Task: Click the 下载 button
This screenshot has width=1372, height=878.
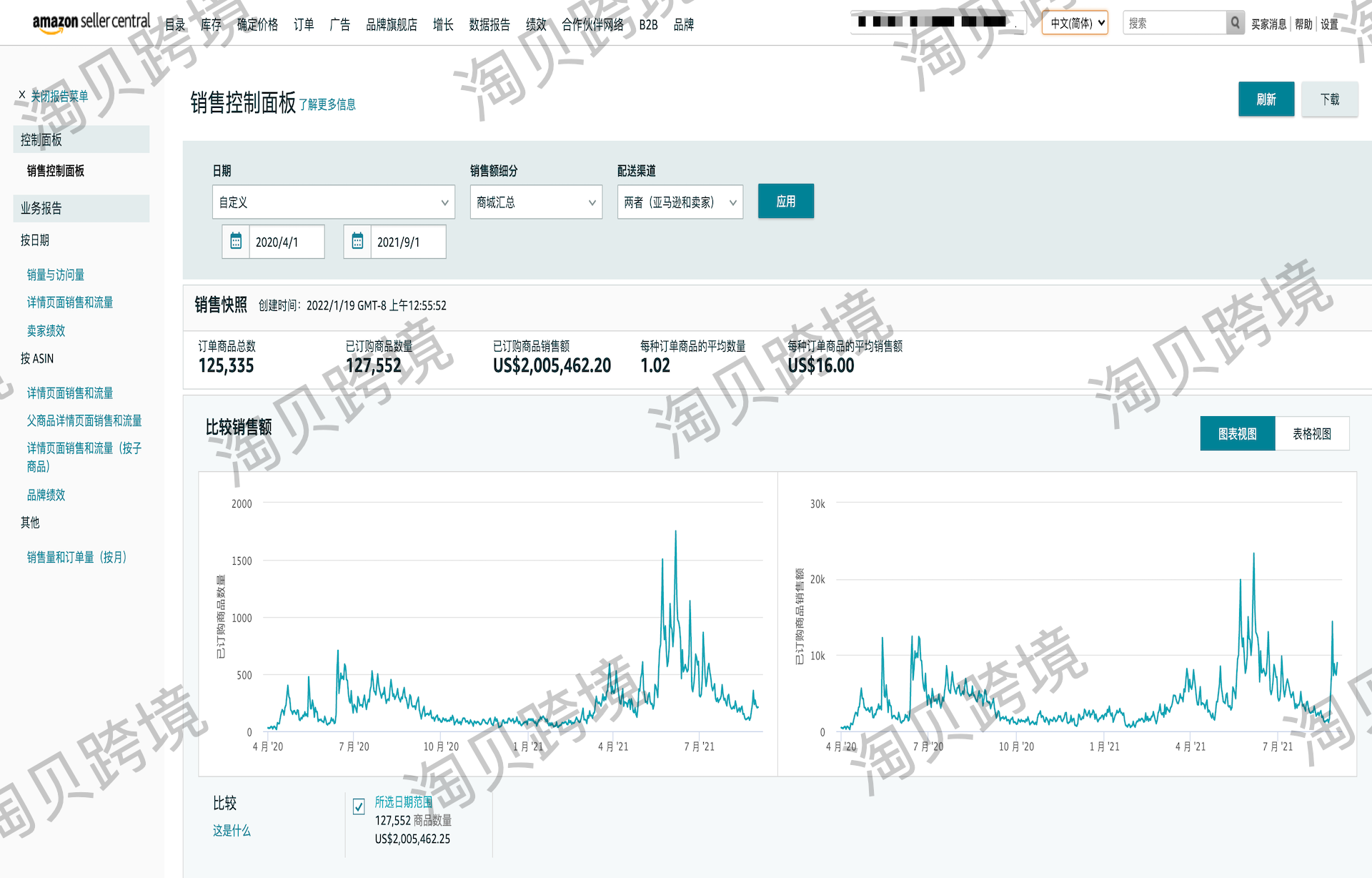Action: tap(1329, 99)
